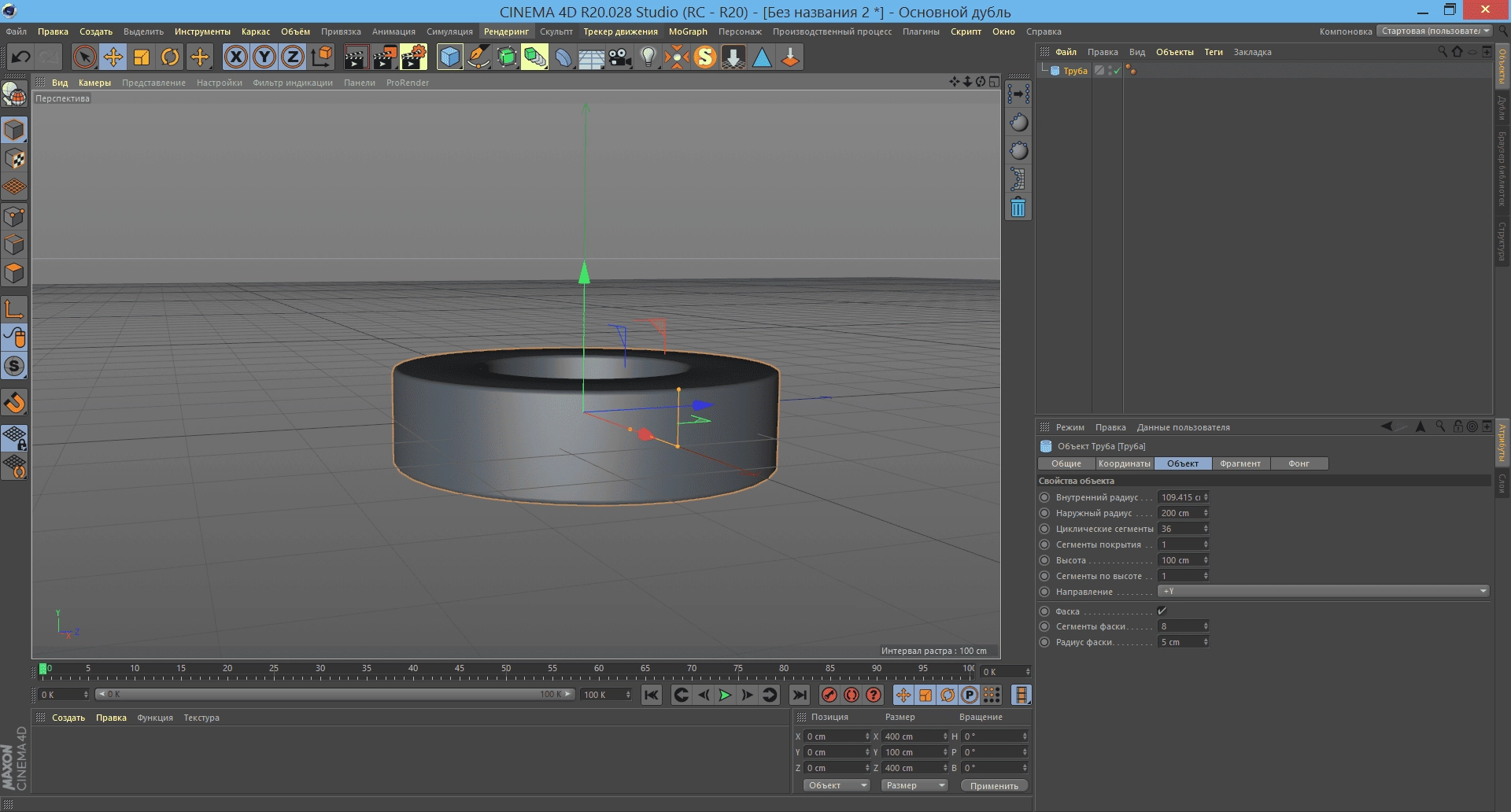This screenshot has height=812, width=1511.
Task: Open the spline Pen tool
Action: click(478, 57)
